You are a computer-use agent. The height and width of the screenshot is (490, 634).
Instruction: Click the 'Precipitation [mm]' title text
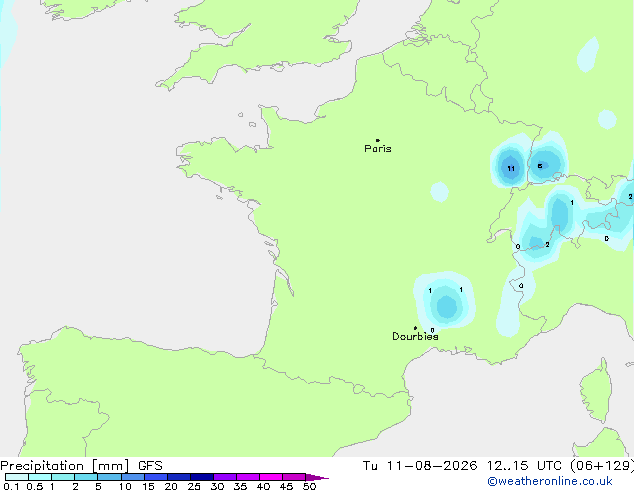click(64, 466)
